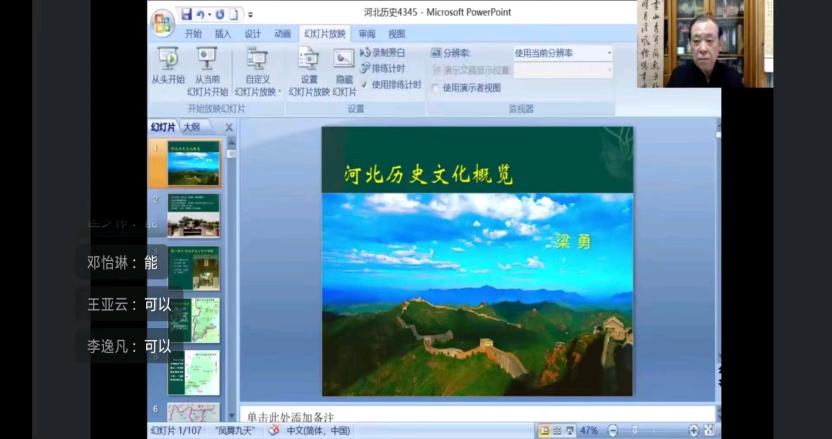Enable Use Presenter View (使用演示者视图) checkbox
This screenshot has width=832, height=439.
tap(436, 88)
